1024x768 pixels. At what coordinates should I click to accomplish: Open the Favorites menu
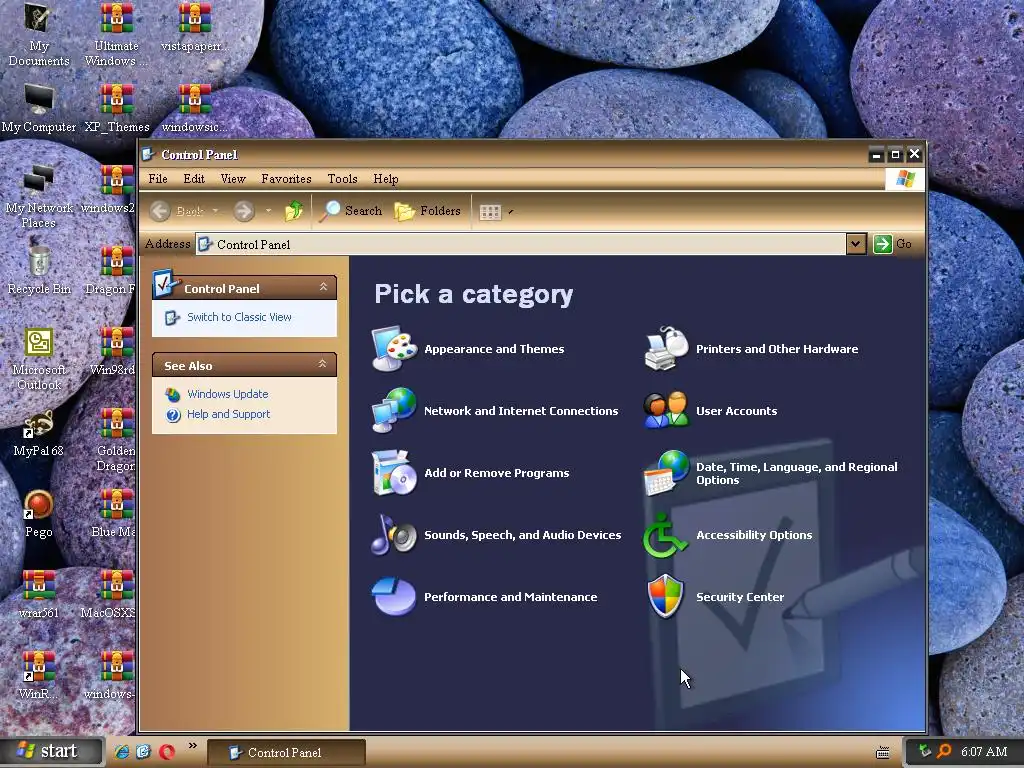pyautogui.click(x=286, y=178)
